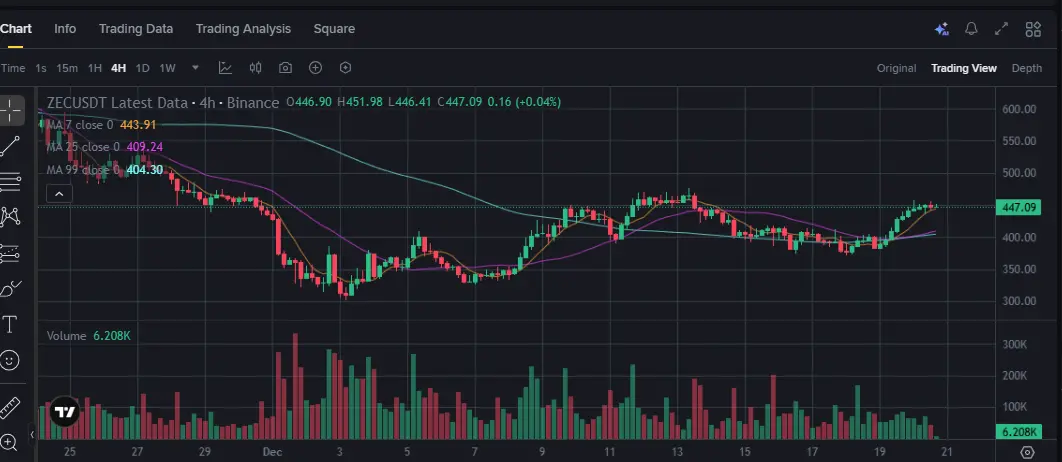Screen dimensions: 1062x462
Task: Change candlestick chart style icon
Action: point(255,68)
